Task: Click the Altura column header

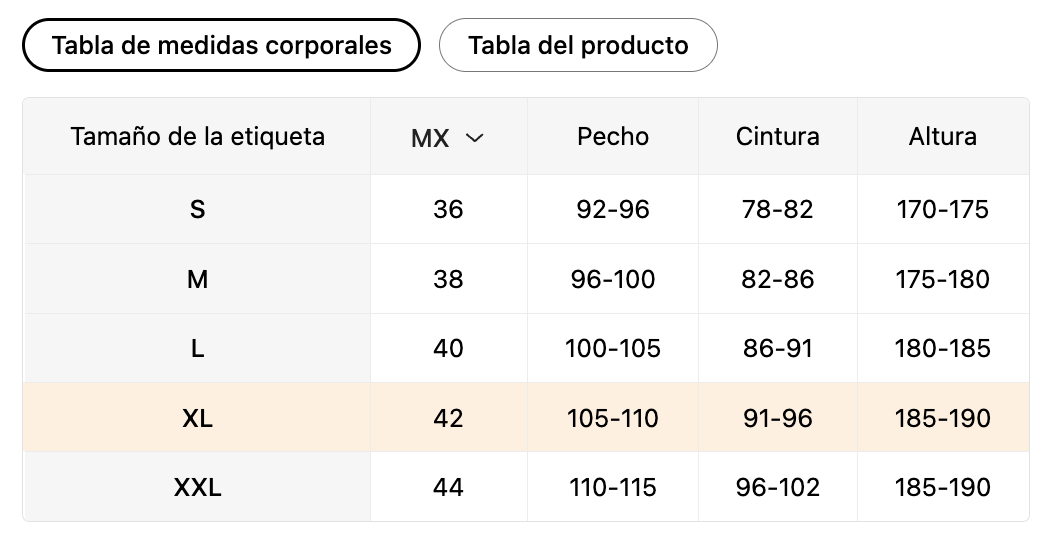Action: [x=942, y=136]
